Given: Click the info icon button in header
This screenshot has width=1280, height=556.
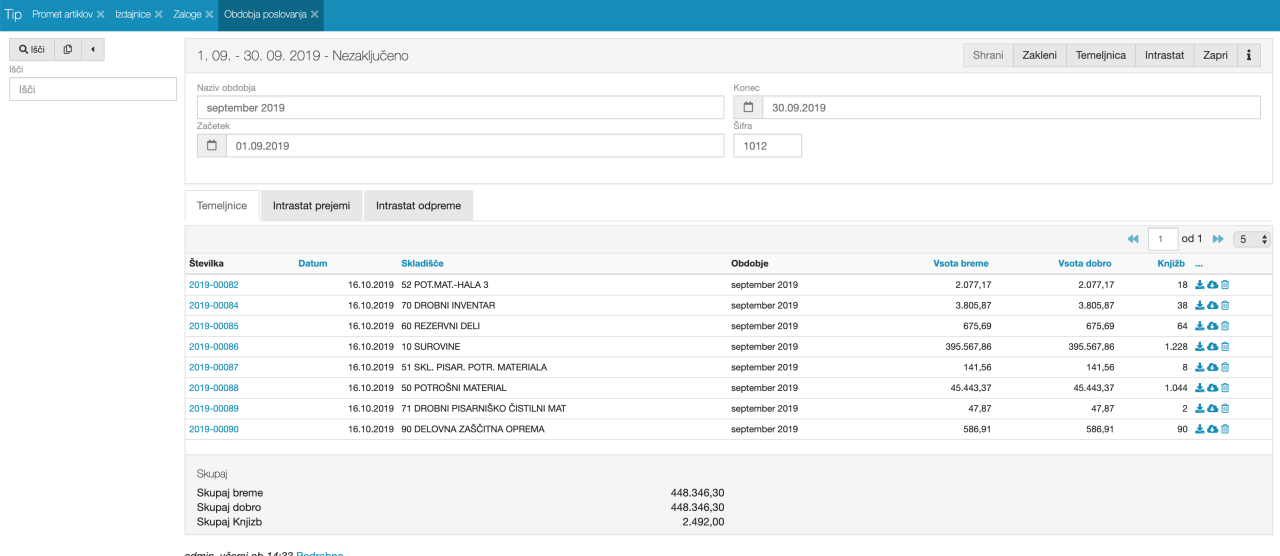Looking at the screenshot, I should click(1249, 56).
